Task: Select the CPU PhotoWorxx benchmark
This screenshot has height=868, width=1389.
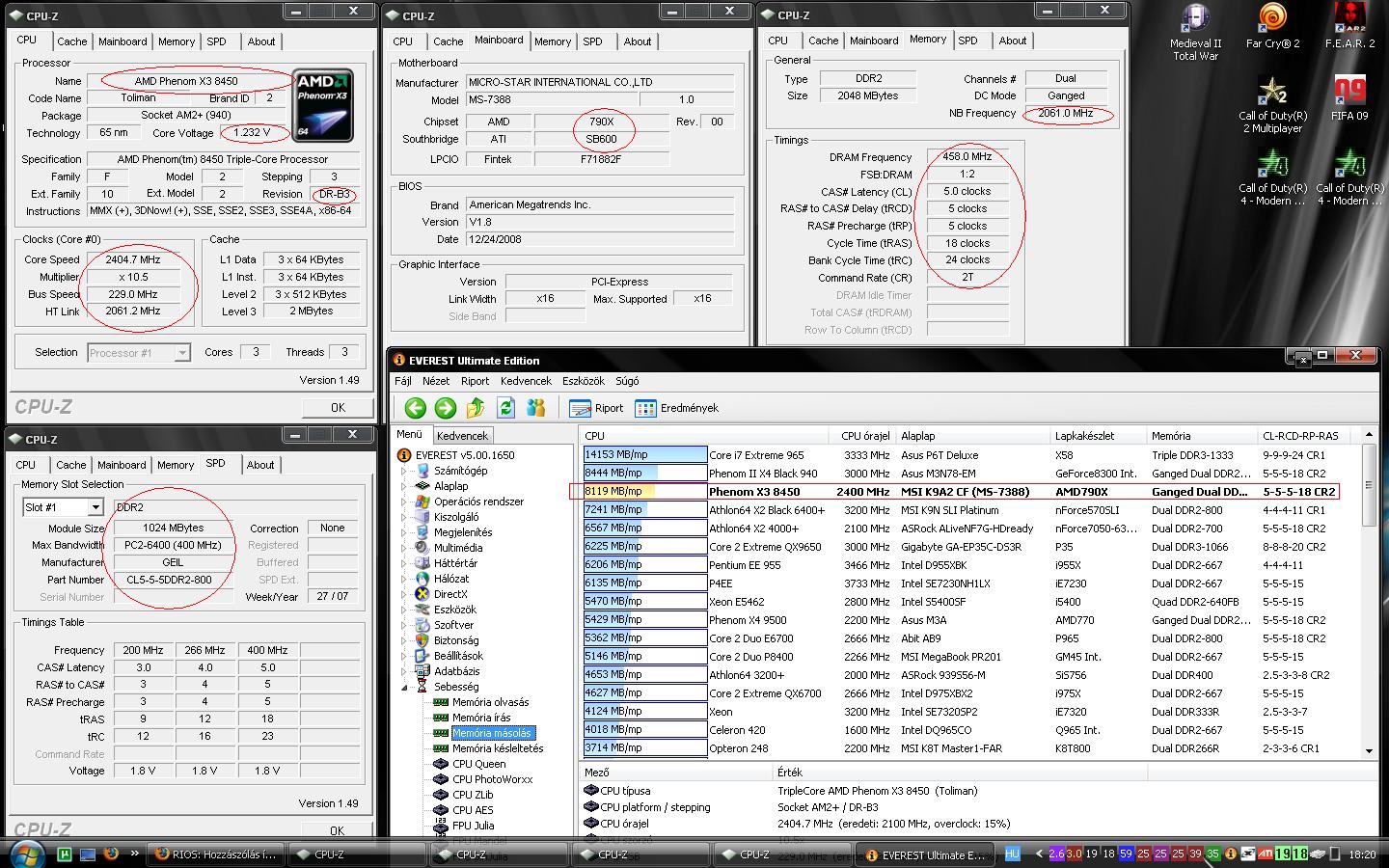Action: coord(492,779)
